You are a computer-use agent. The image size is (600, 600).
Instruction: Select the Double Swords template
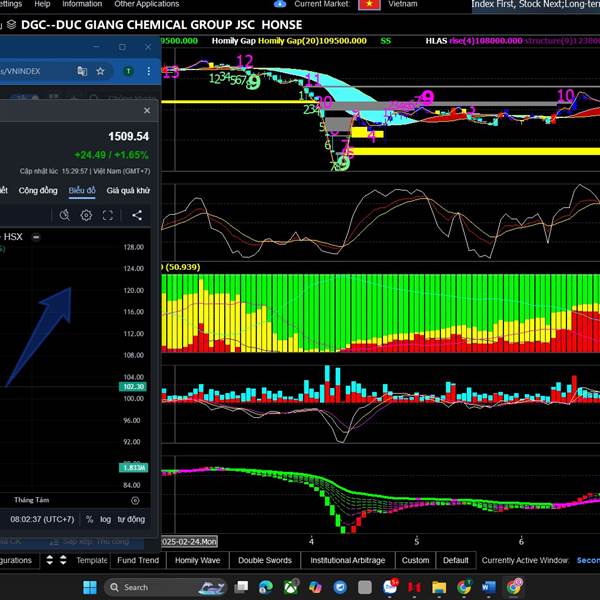pos(265,560)
